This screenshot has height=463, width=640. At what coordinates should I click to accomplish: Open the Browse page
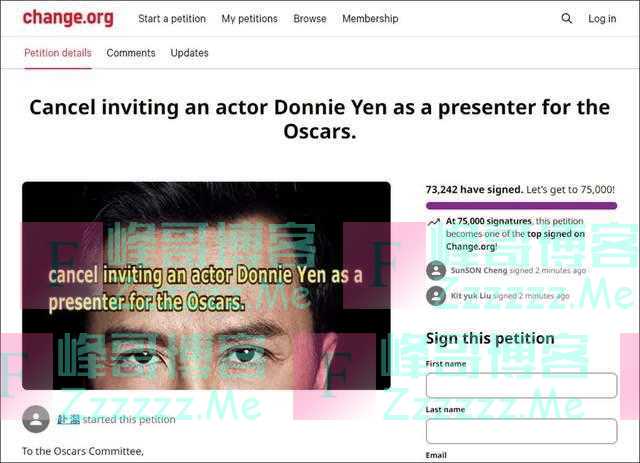click(310, 19)
